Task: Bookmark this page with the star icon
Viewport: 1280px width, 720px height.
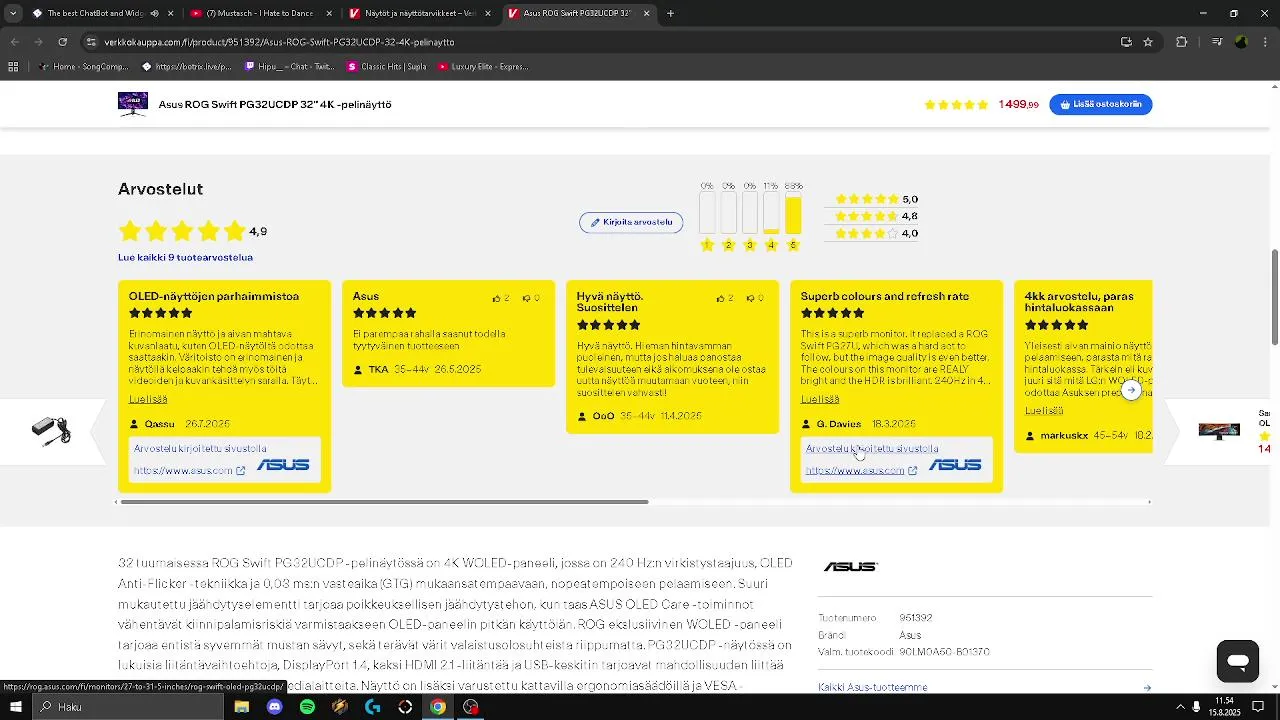Action: pos(1148,42)
